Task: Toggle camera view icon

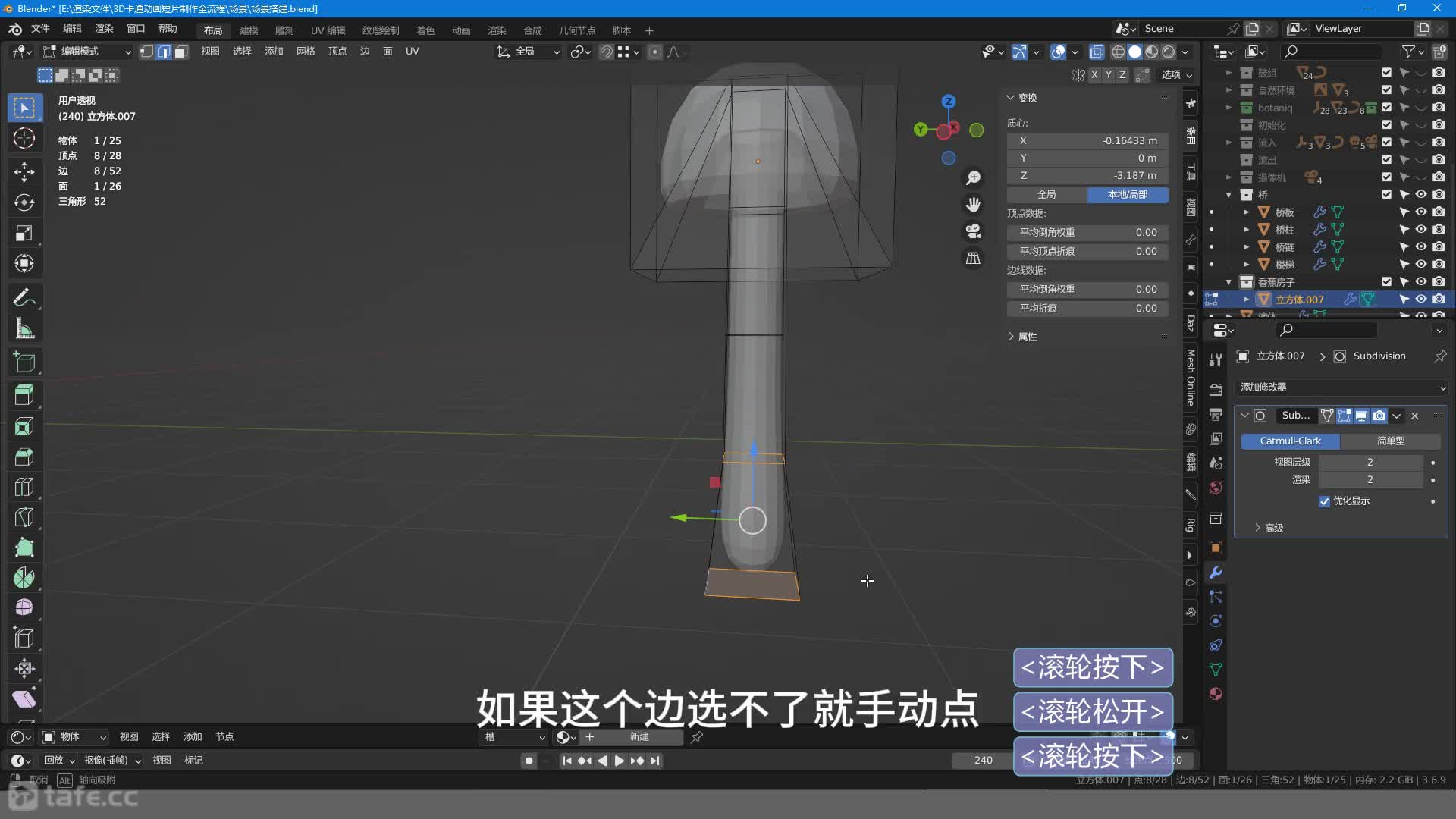Action: (x=973, y=231)
